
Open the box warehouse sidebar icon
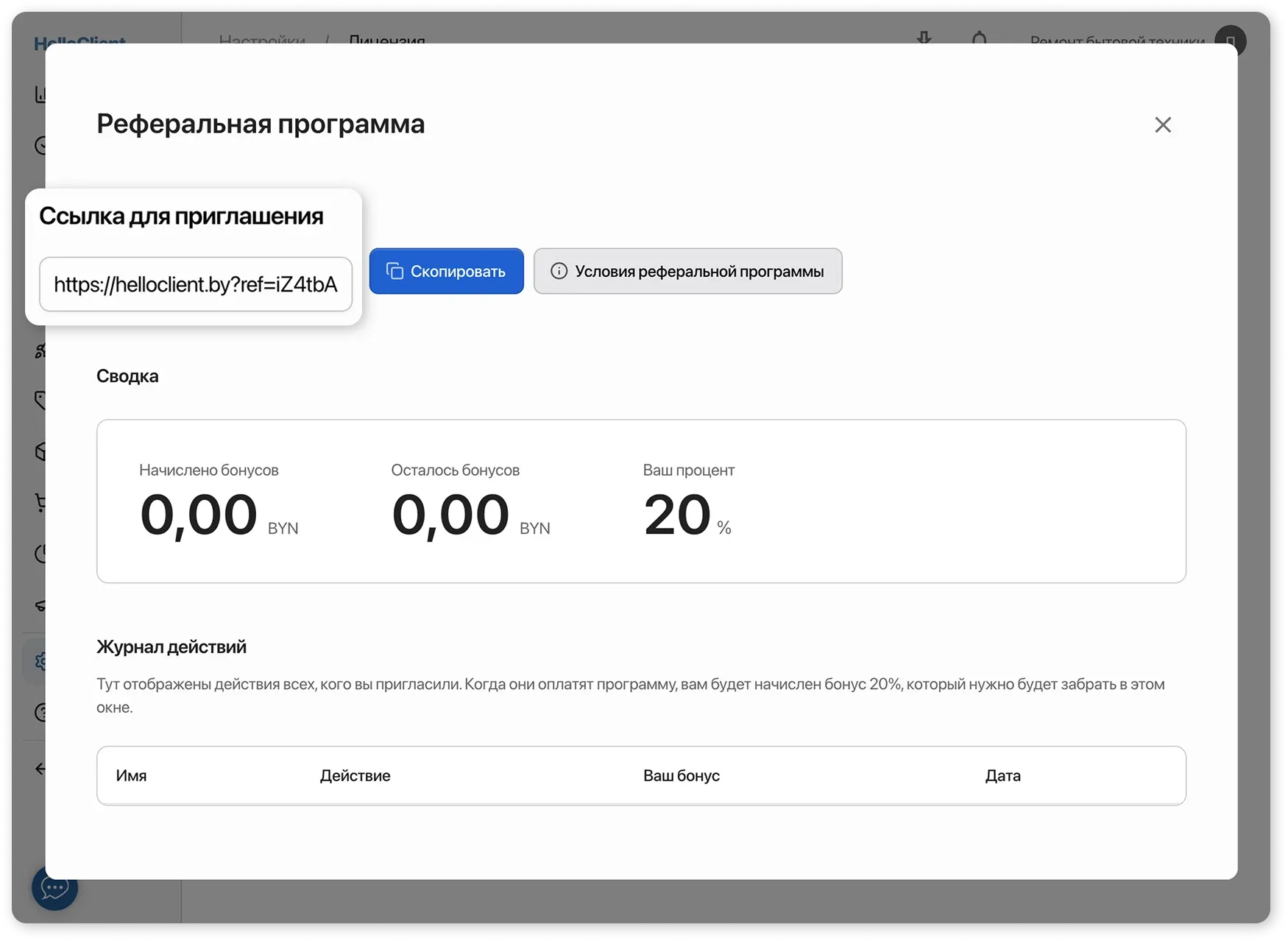(x=40, y=451)
